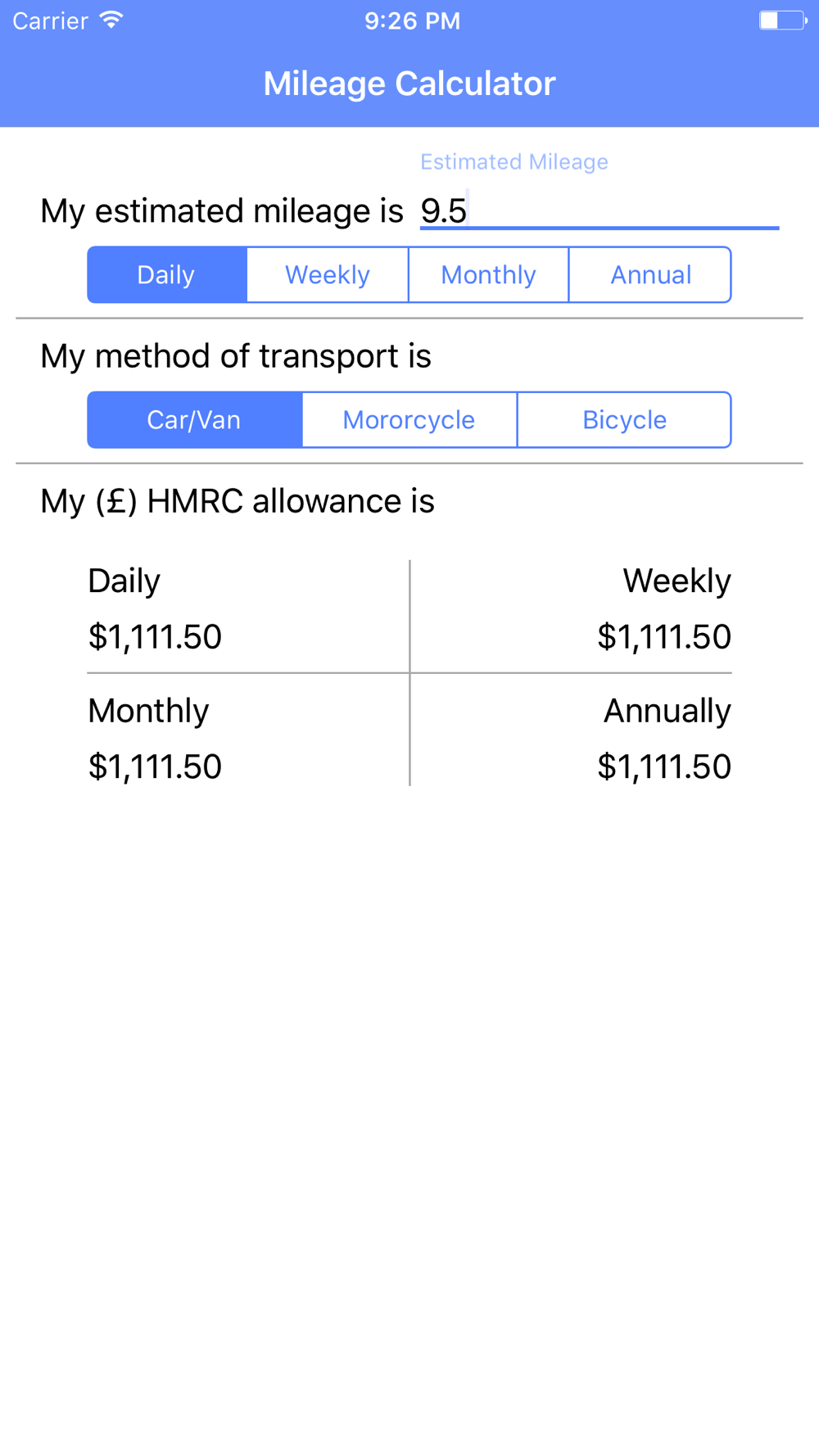Tap the 'My estimated mileage is' label
Image resolution: width=819 pixels, height=1456 pixels.
point(222,211)
